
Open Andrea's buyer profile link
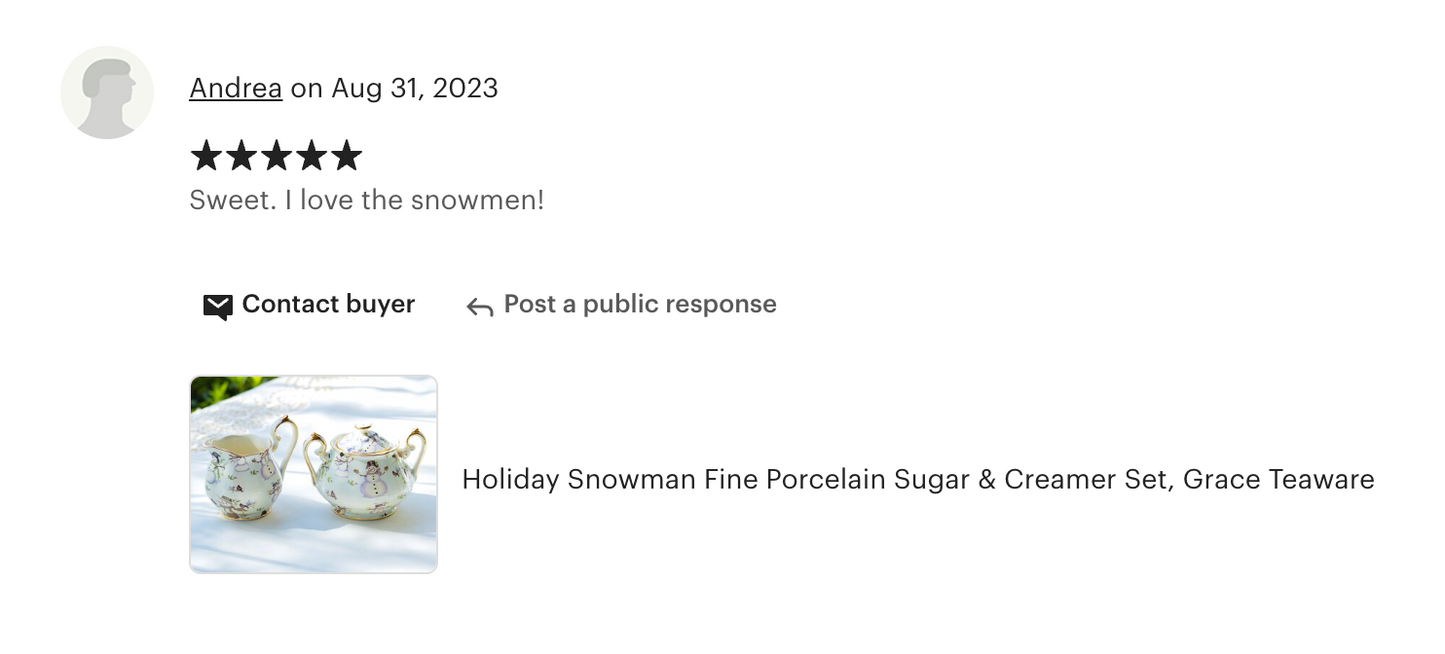coord(235,88)
